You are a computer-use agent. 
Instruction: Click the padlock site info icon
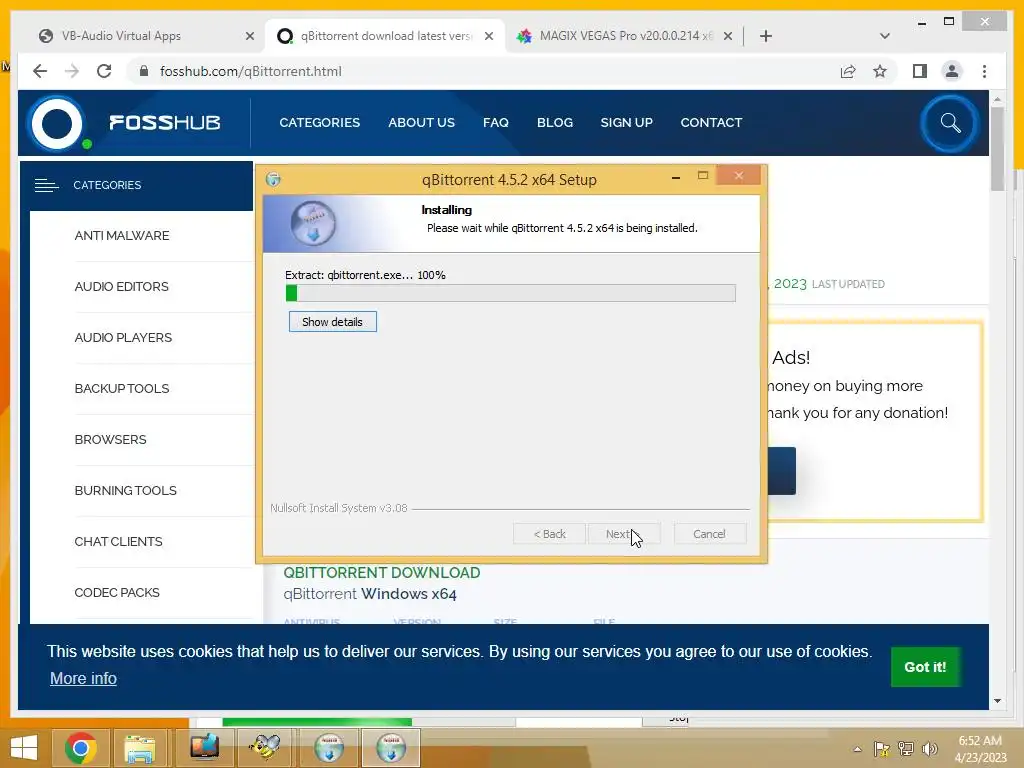pyautogui.click(x=144, y=71)
